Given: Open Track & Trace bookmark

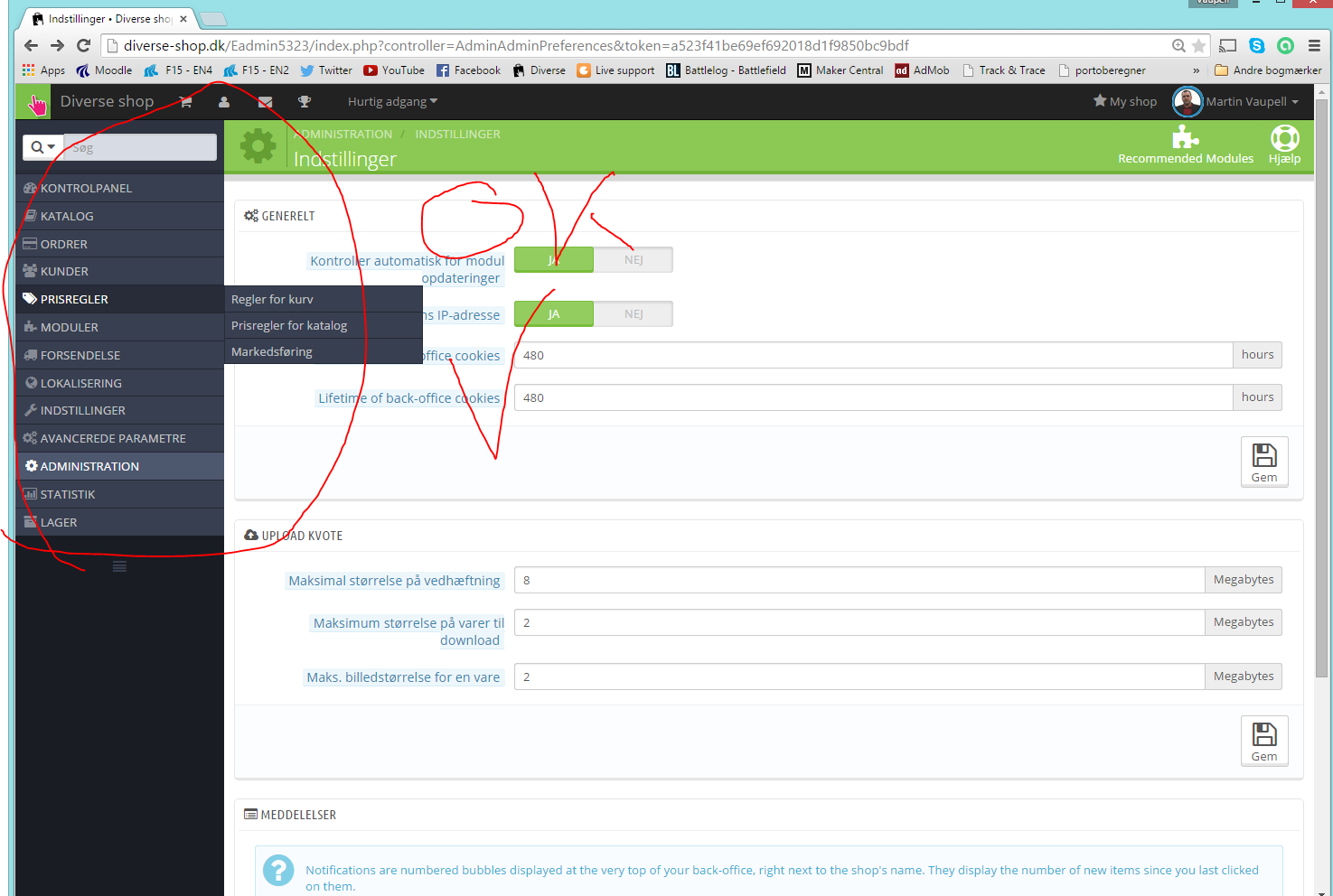Looking at the screenshot, I should coord(1003,70).
